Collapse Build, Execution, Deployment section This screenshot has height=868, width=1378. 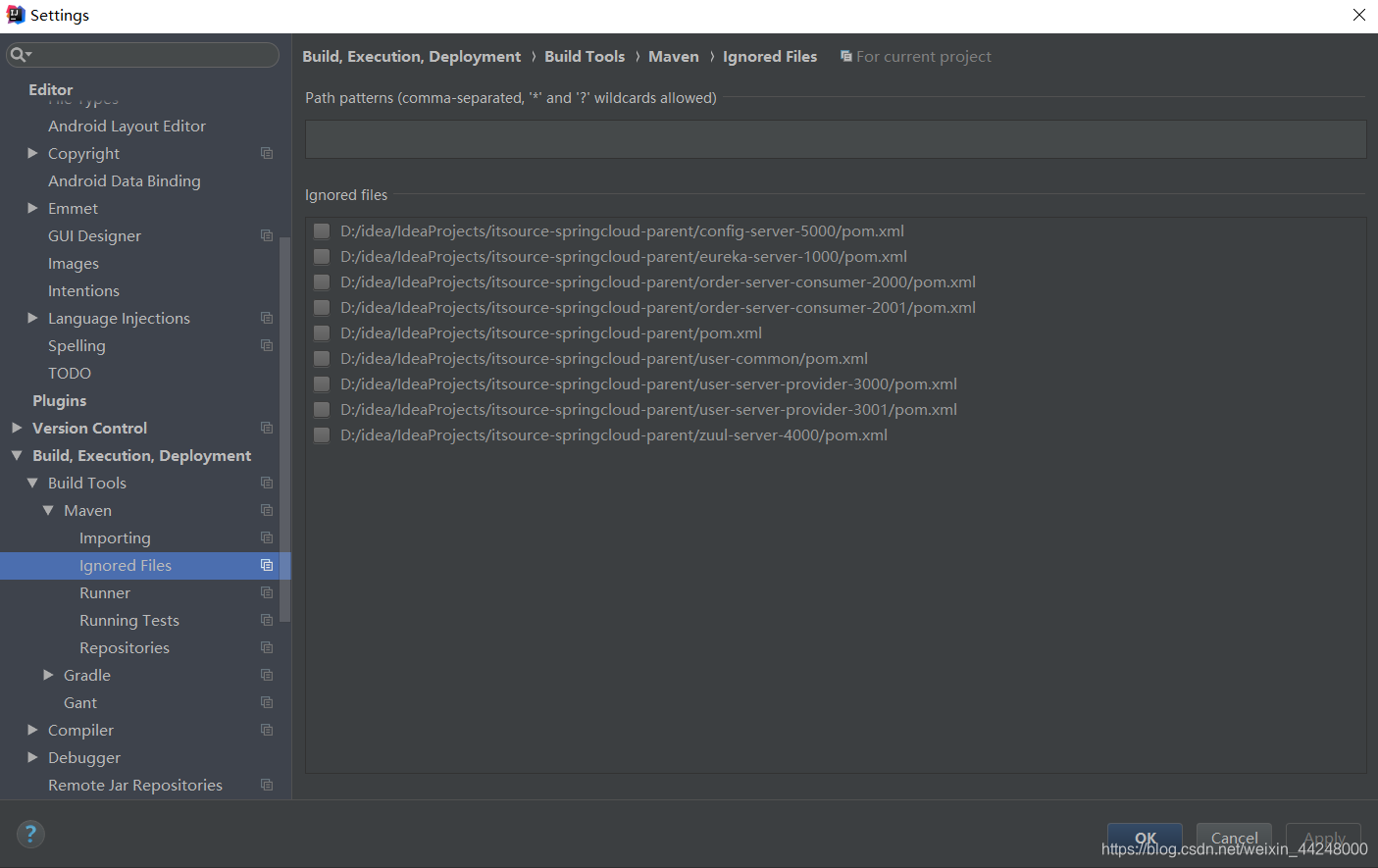tap(17, 455)
